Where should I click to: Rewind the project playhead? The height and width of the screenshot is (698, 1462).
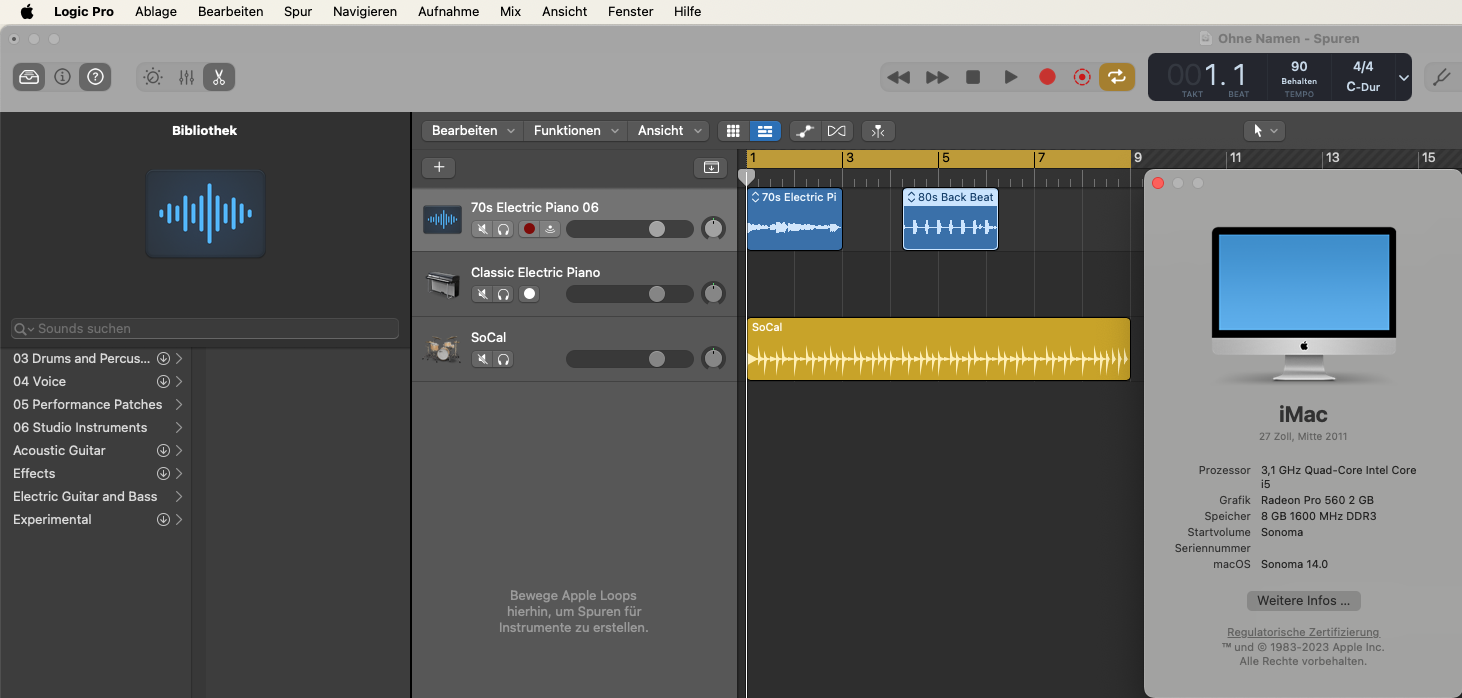pos(899,77)
